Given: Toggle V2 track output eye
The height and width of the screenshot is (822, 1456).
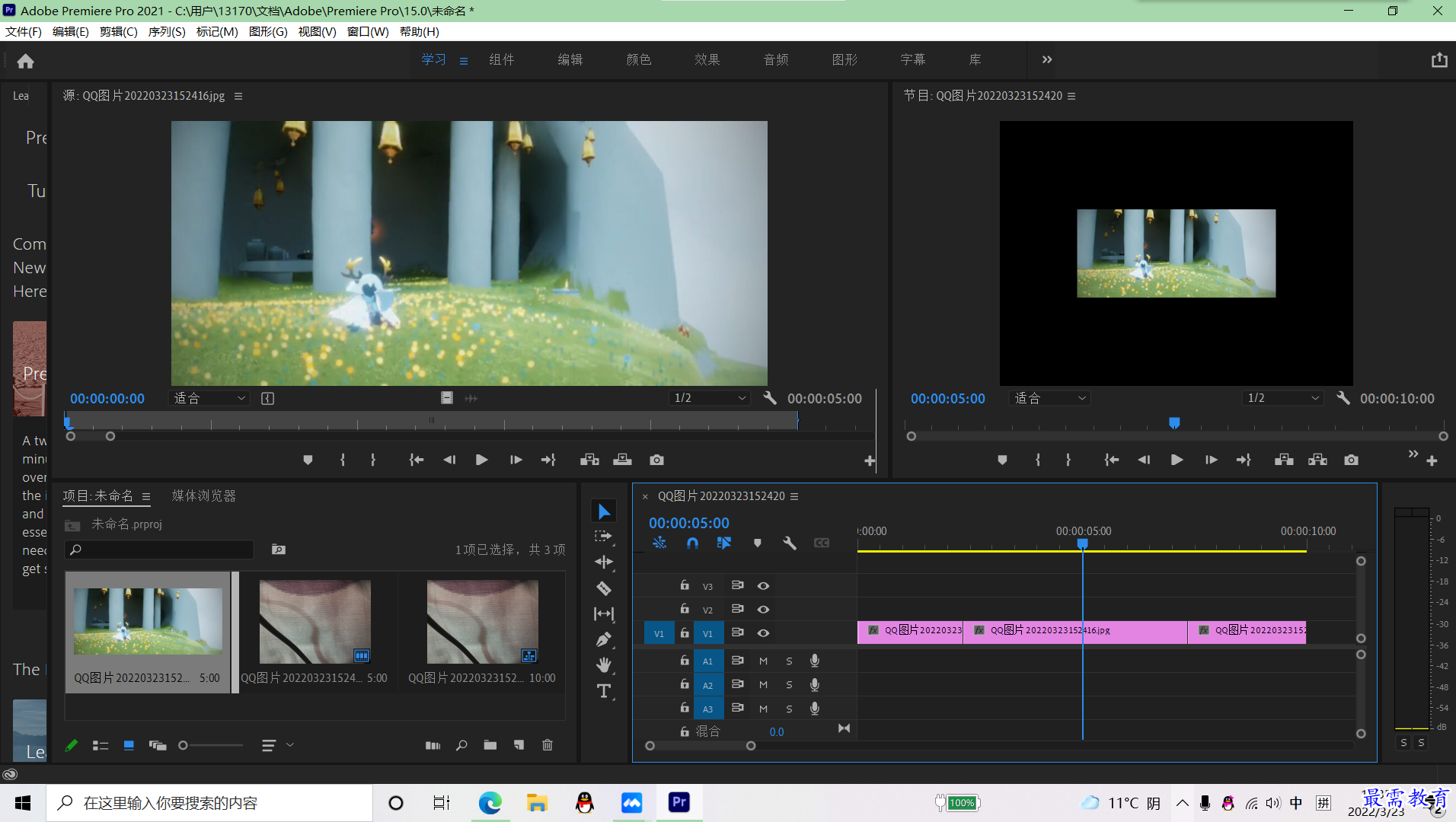Looking at the screenshot, I should pyautogui.click(x=763, y=609).
